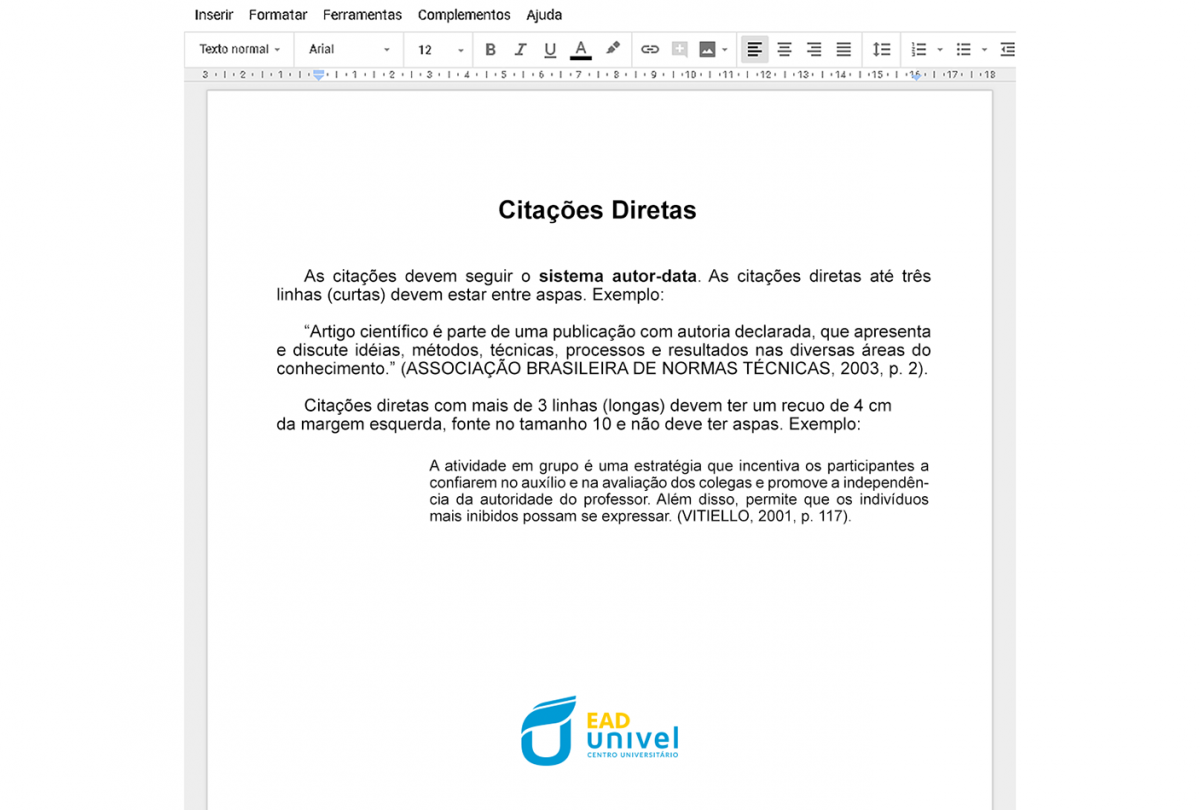This screenshot has width=1200, height=810.
Task: Toggle bold formatting
Action: [490, 50]
